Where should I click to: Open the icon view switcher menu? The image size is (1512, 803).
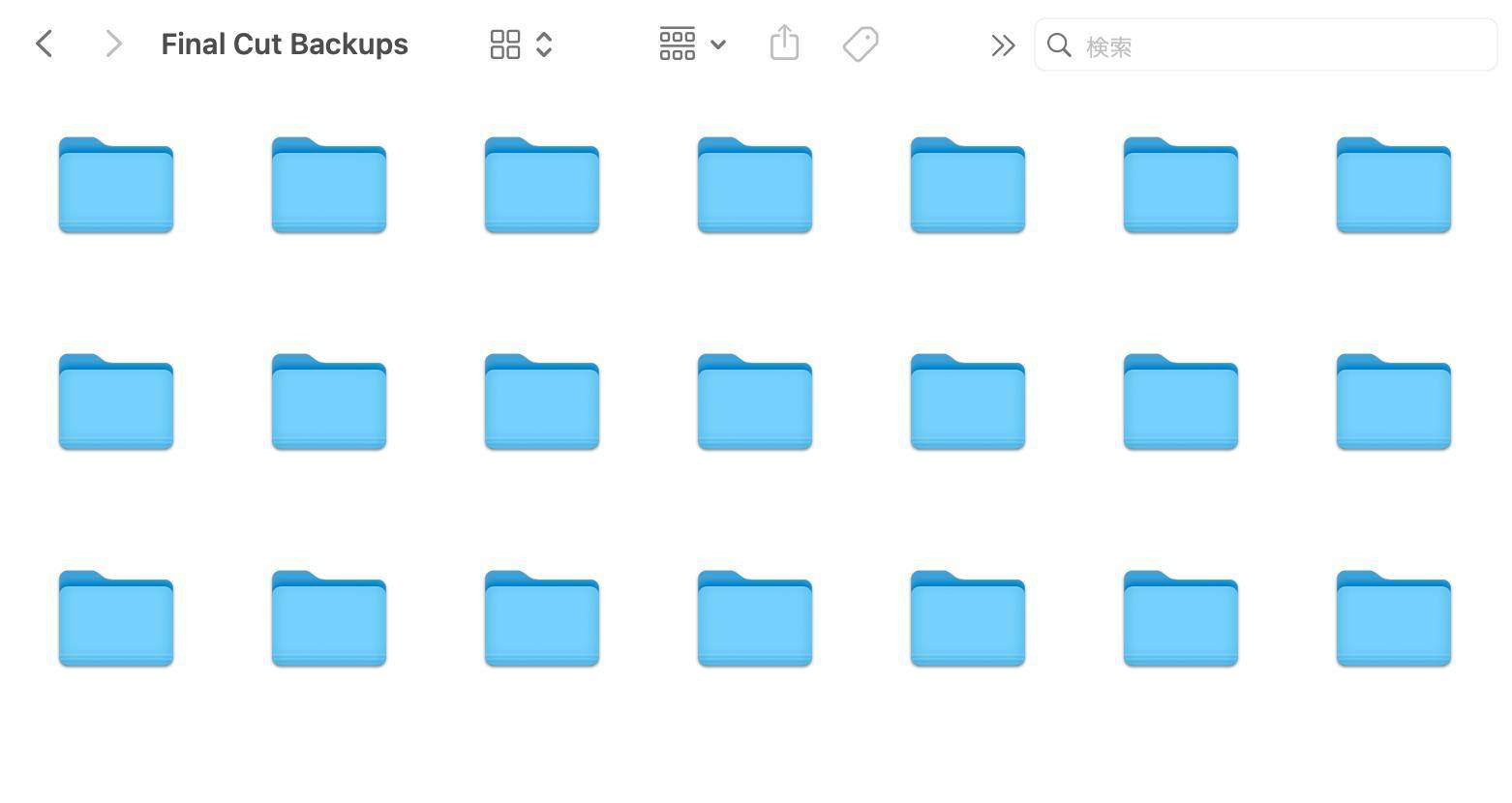521,45
